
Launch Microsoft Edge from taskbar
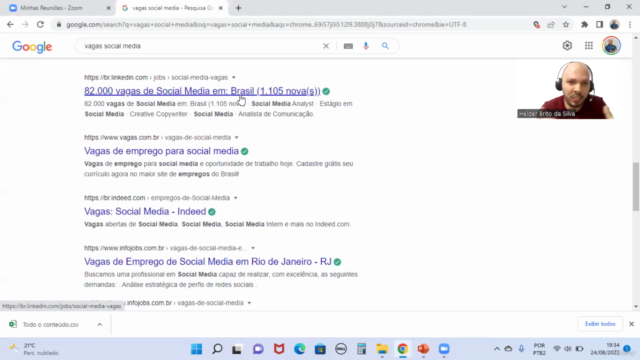[300, 349]
